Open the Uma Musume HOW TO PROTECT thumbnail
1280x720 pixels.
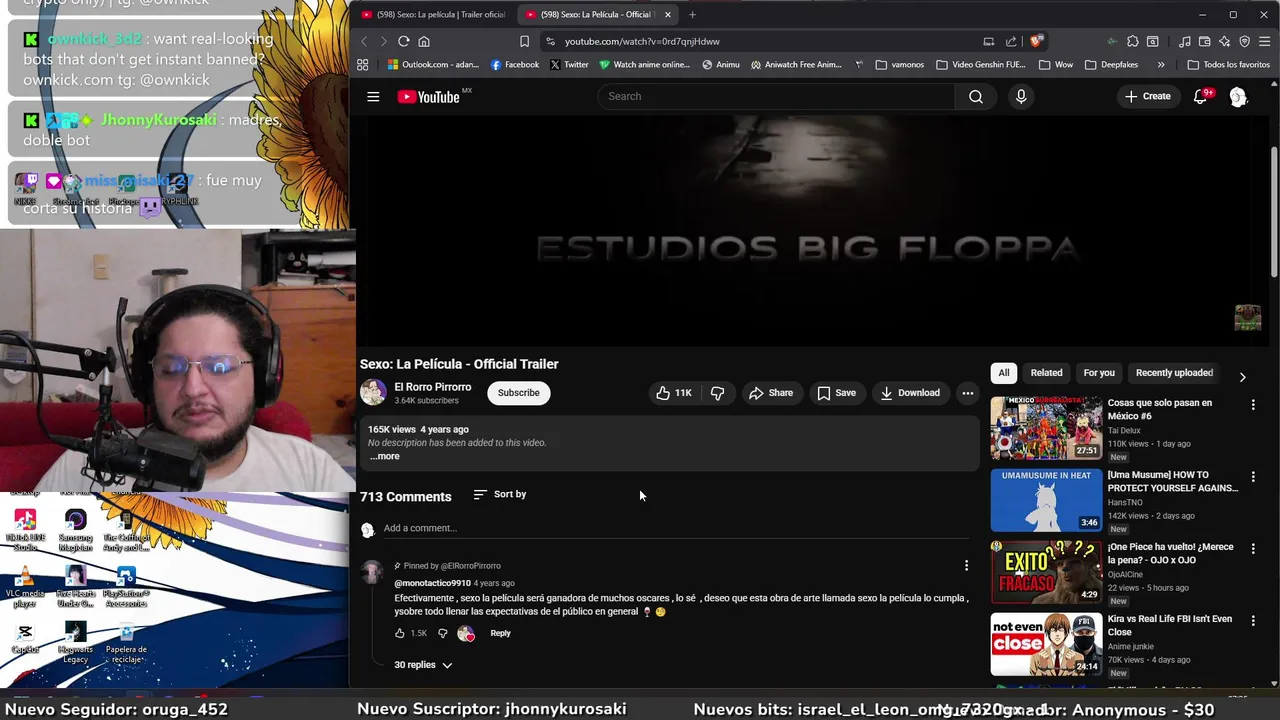pyautogui.click(x=1046, y=500)
